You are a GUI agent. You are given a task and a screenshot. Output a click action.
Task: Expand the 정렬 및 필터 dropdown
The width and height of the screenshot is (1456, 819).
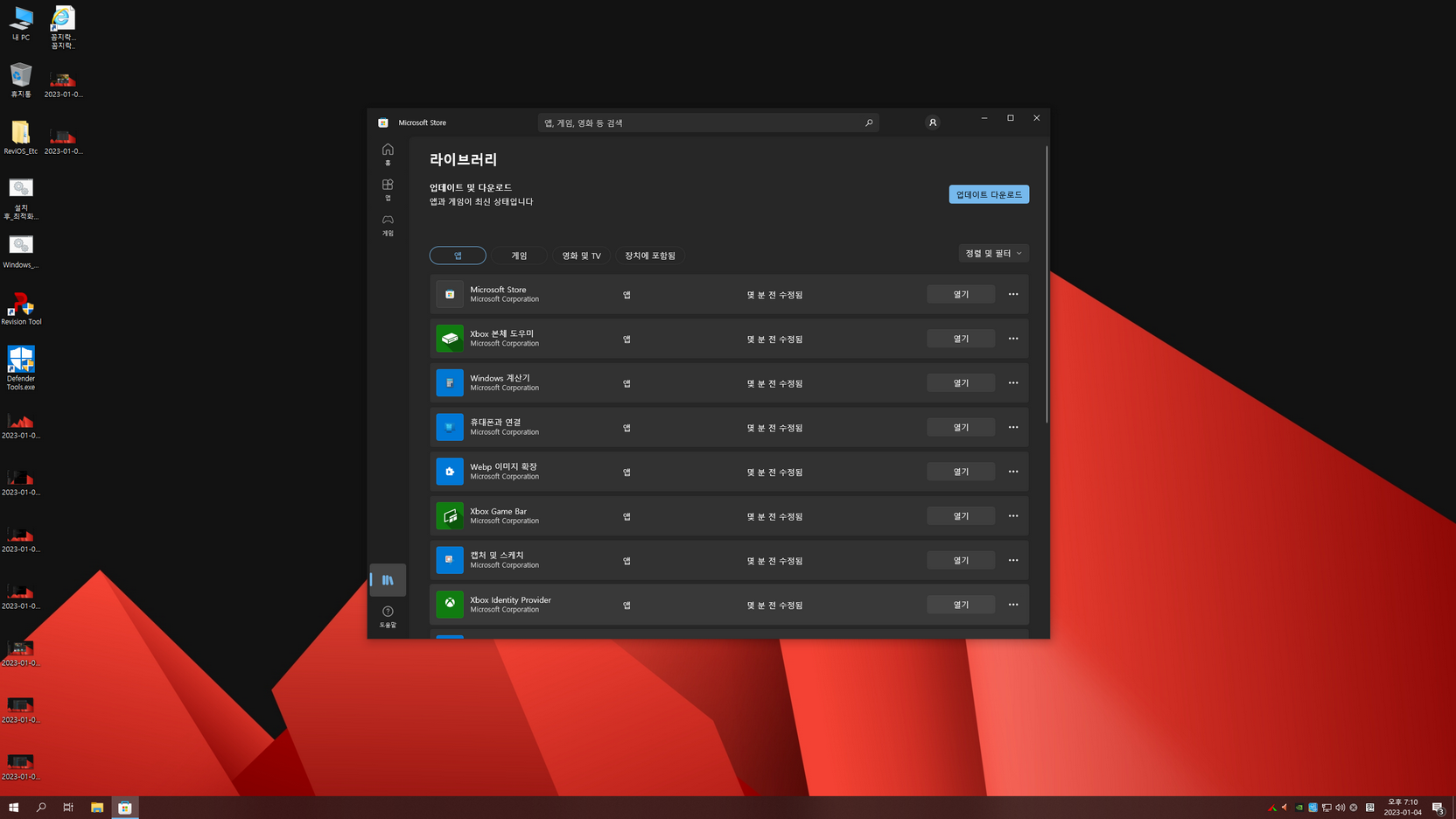point(993,253)
